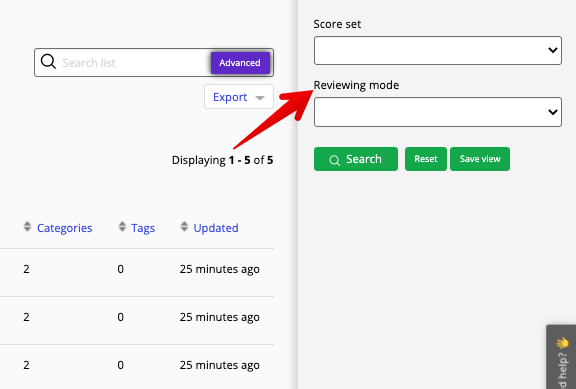The height and width of the screenshot is (389, 576).
Task: Sort by Tags column header
Action: pos(143,228)
